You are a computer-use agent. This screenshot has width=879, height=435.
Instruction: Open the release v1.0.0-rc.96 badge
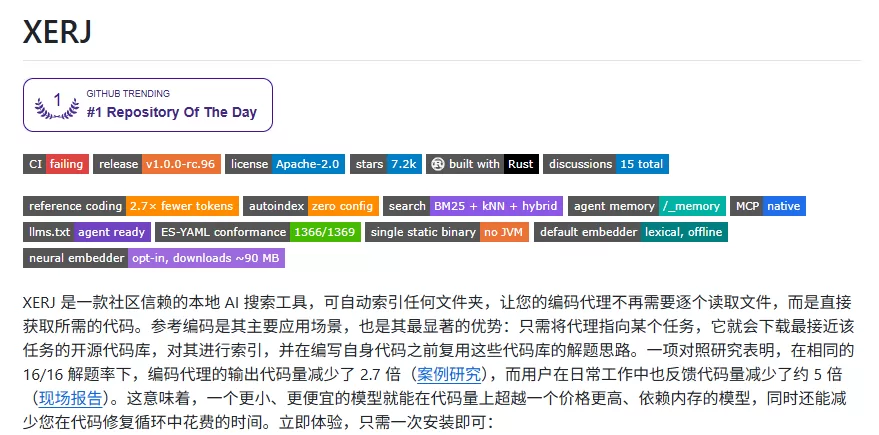pyautogui.click(x=157, y=164)
